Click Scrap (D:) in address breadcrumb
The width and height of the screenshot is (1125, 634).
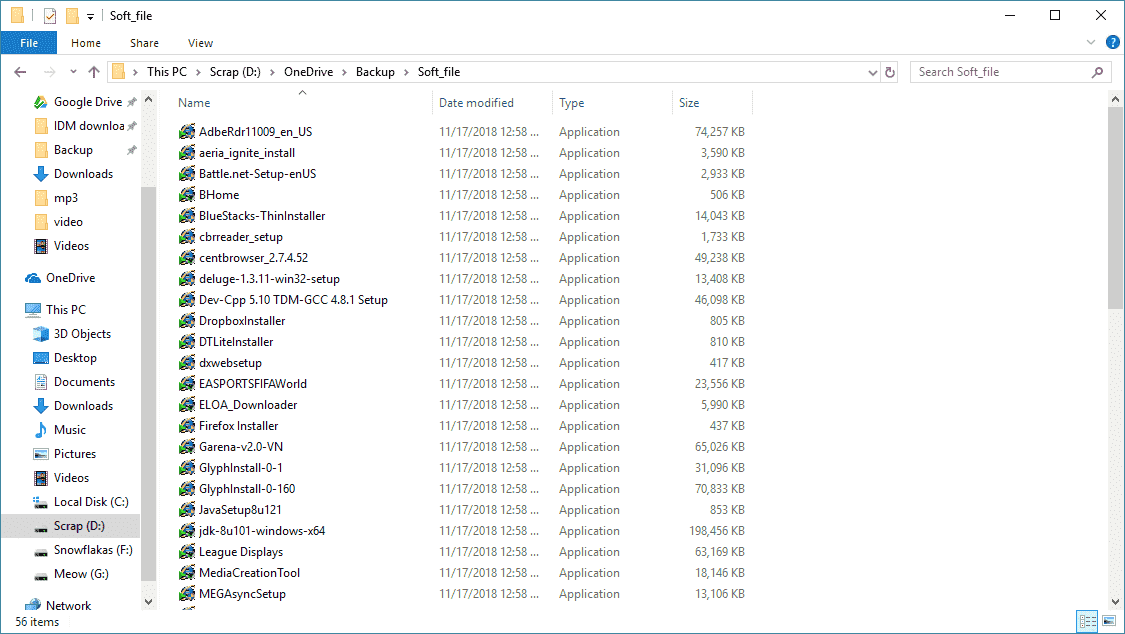(235, 72)
